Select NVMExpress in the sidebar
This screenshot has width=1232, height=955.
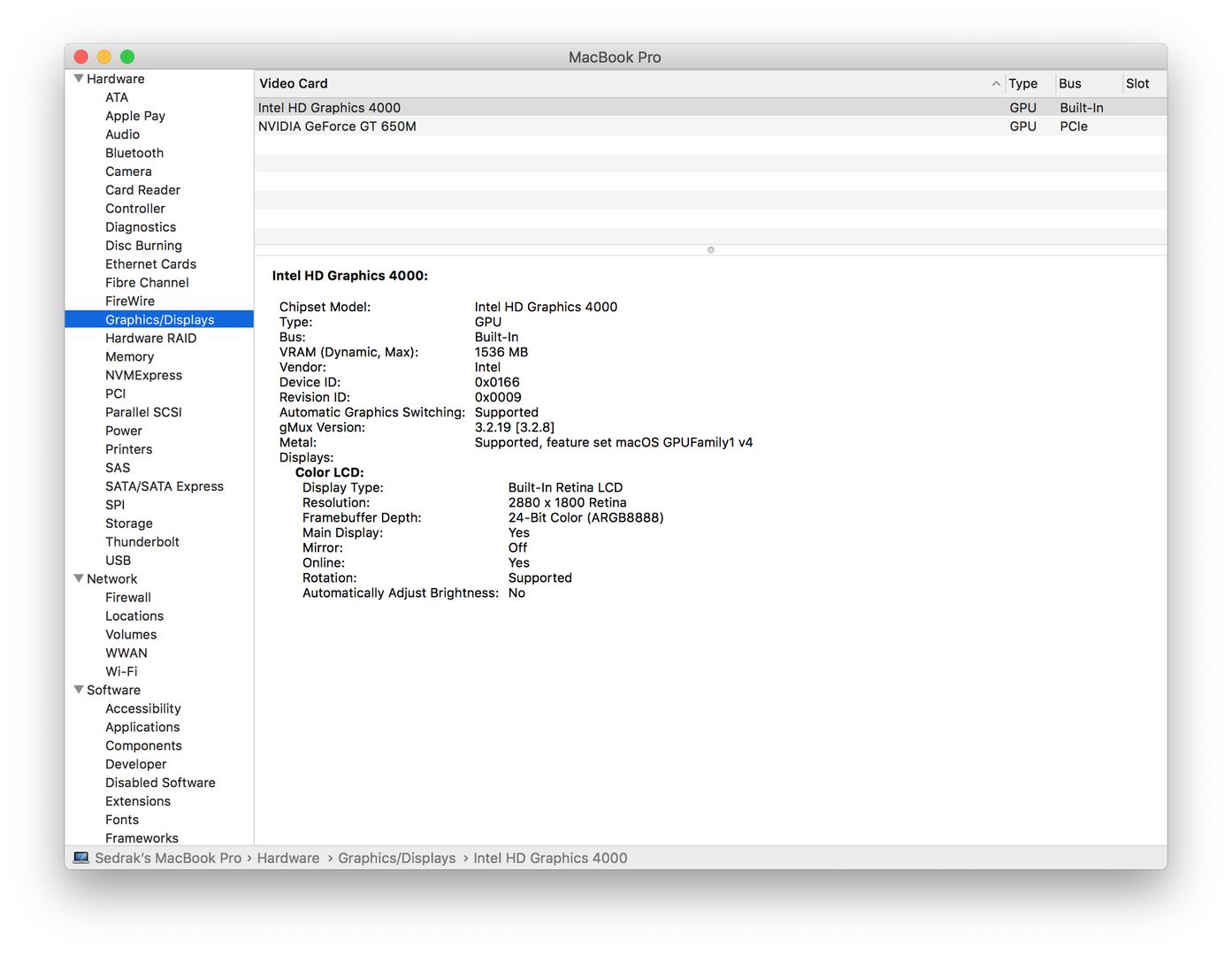tap(143, 376)
